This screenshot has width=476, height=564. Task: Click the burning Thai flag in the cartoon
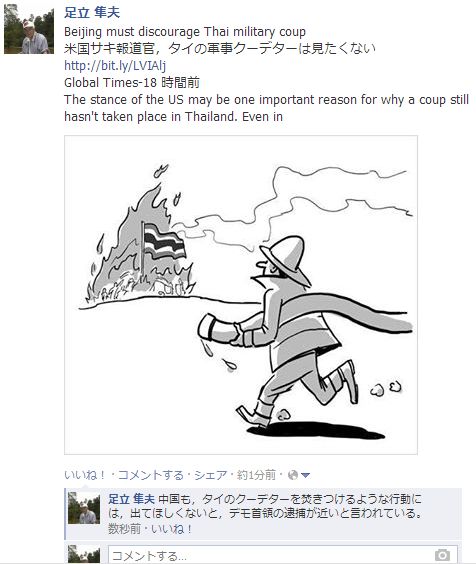click(163, 240)
